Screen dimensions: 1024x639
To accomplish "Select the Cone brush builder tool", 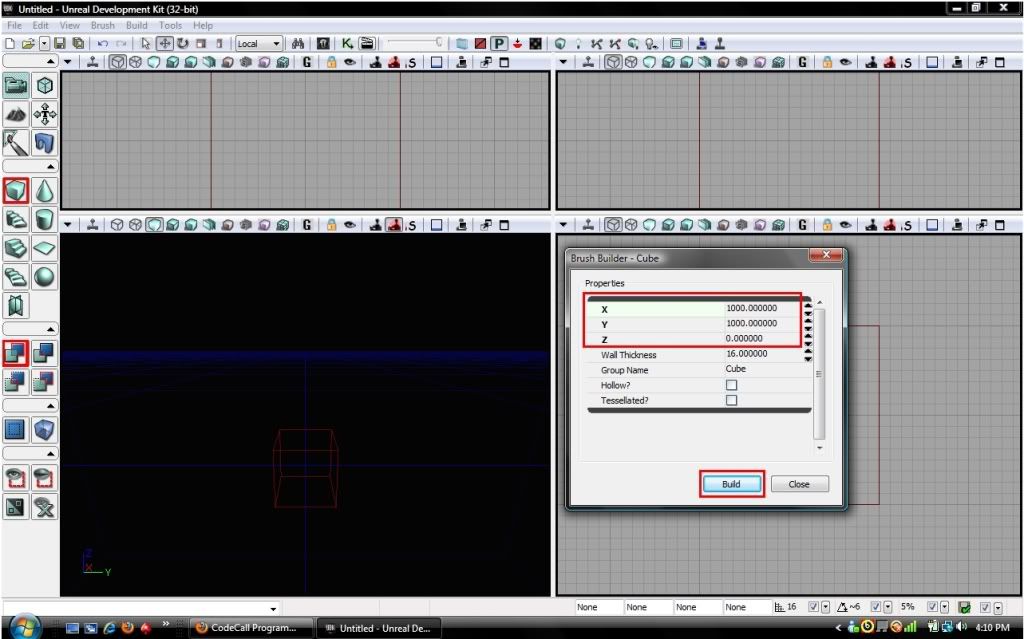I will click(44, 191).
